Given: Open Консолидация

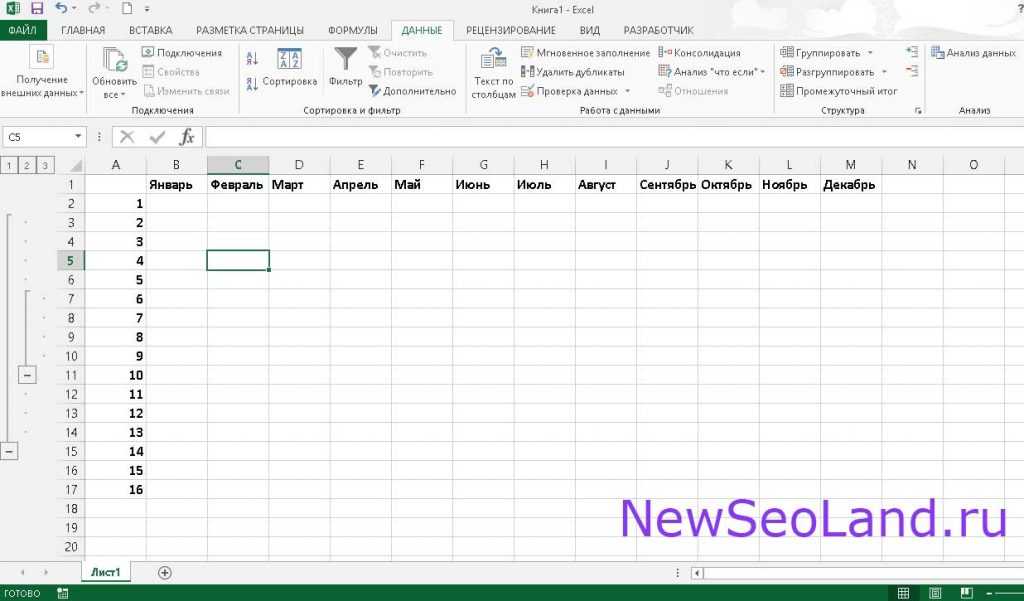Looking at the screenshot, I should 699,53.
